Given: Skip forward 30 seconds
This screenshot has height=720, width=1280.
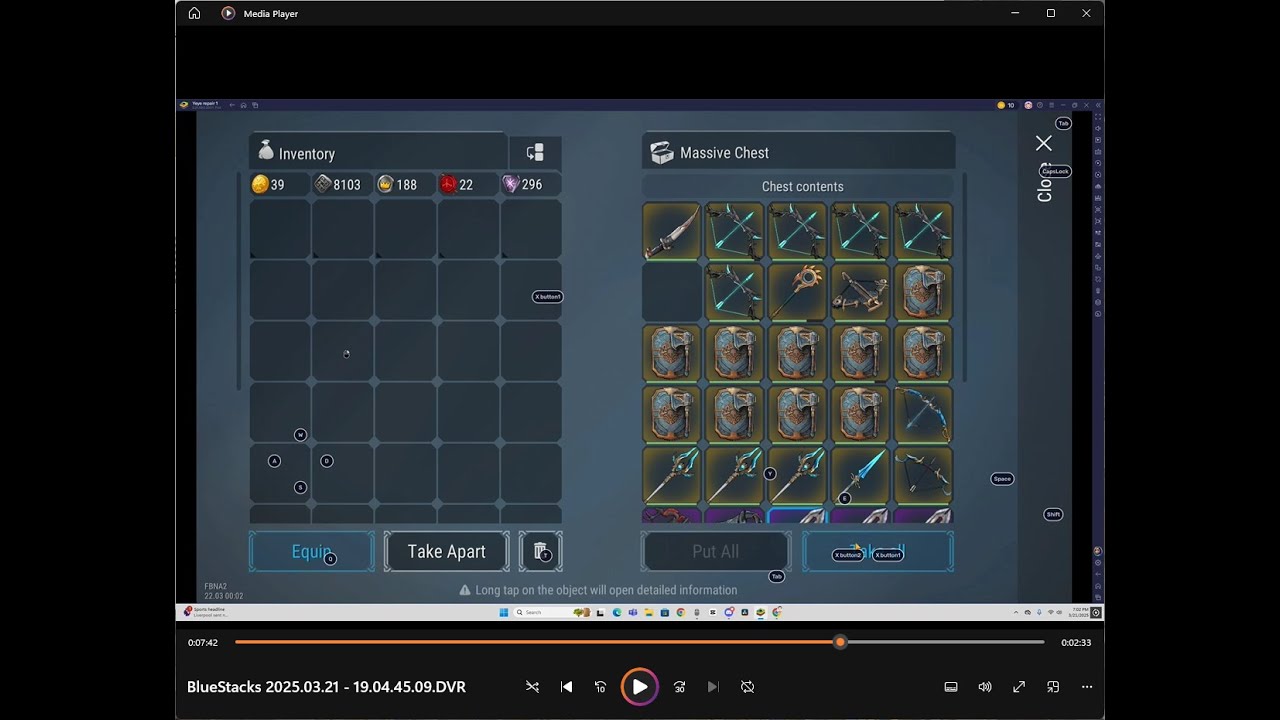Looking at the screenshot, I should (679, 687).
